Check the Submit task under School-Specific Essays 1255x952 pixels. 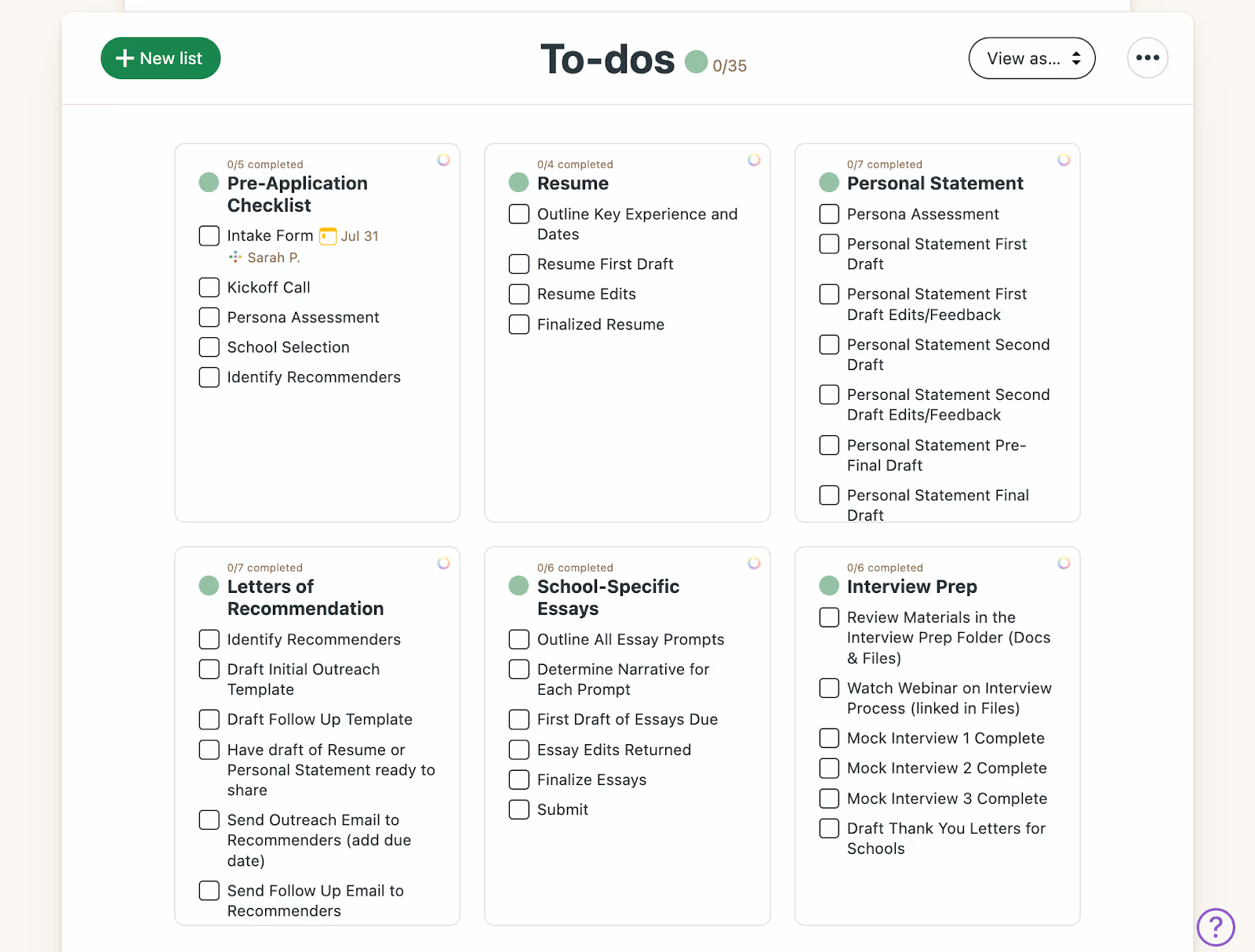(x=518, y=809)
